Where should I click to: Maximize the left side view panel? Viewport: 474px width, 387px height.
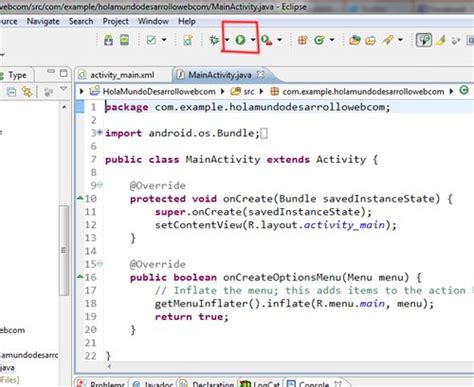[x=63, y=73]
